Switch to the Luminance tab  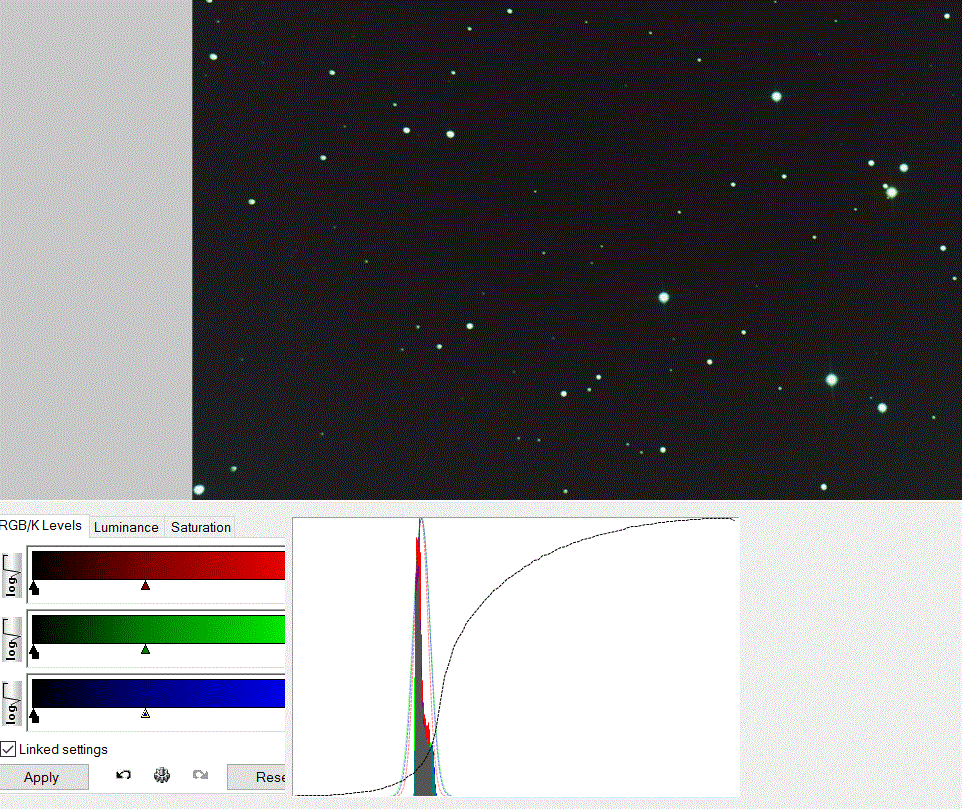pyautogui.click(x=126, y=527)
